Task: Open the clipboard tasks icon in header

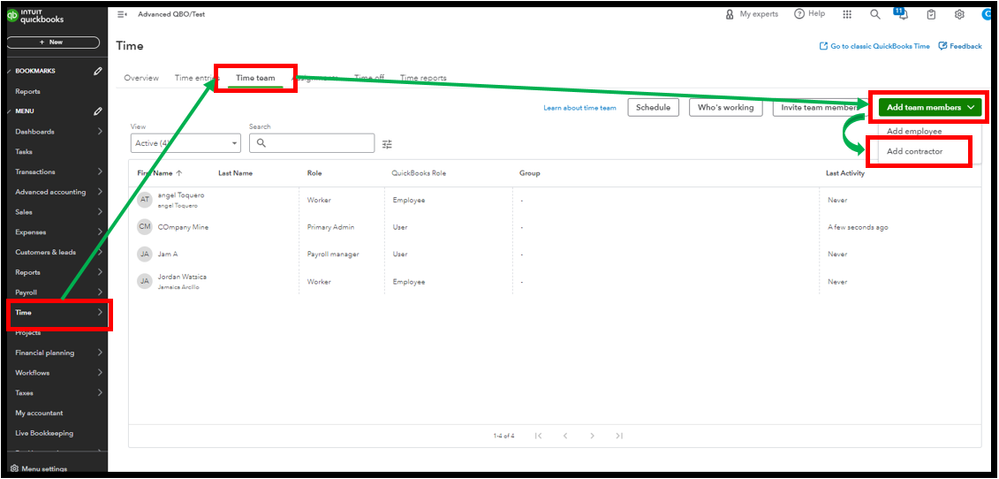Action: 931,14
